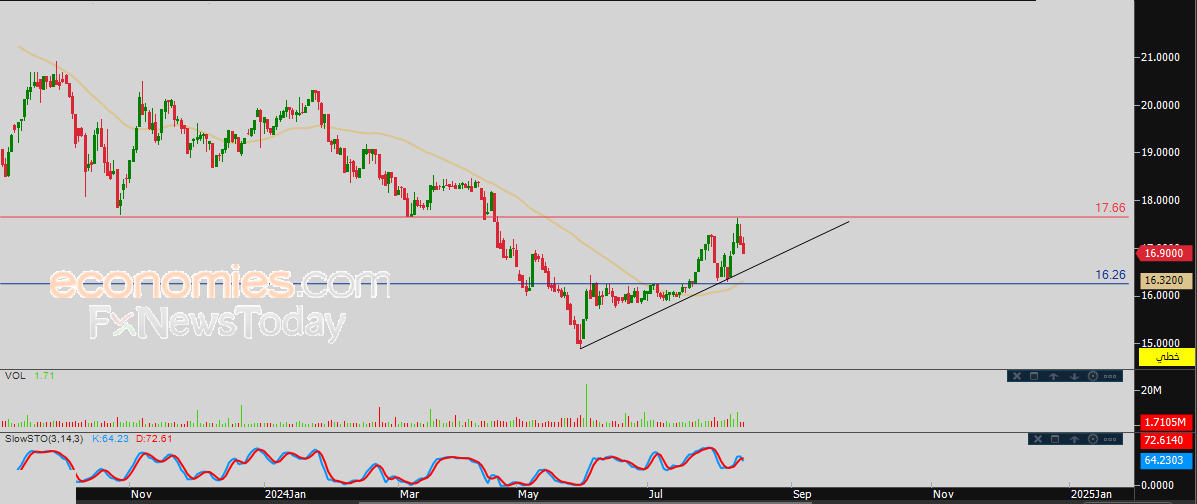This screenshot has height=504, width=1197.
Task: Click the red 16.9000 current price tag
Action: 1163,253
